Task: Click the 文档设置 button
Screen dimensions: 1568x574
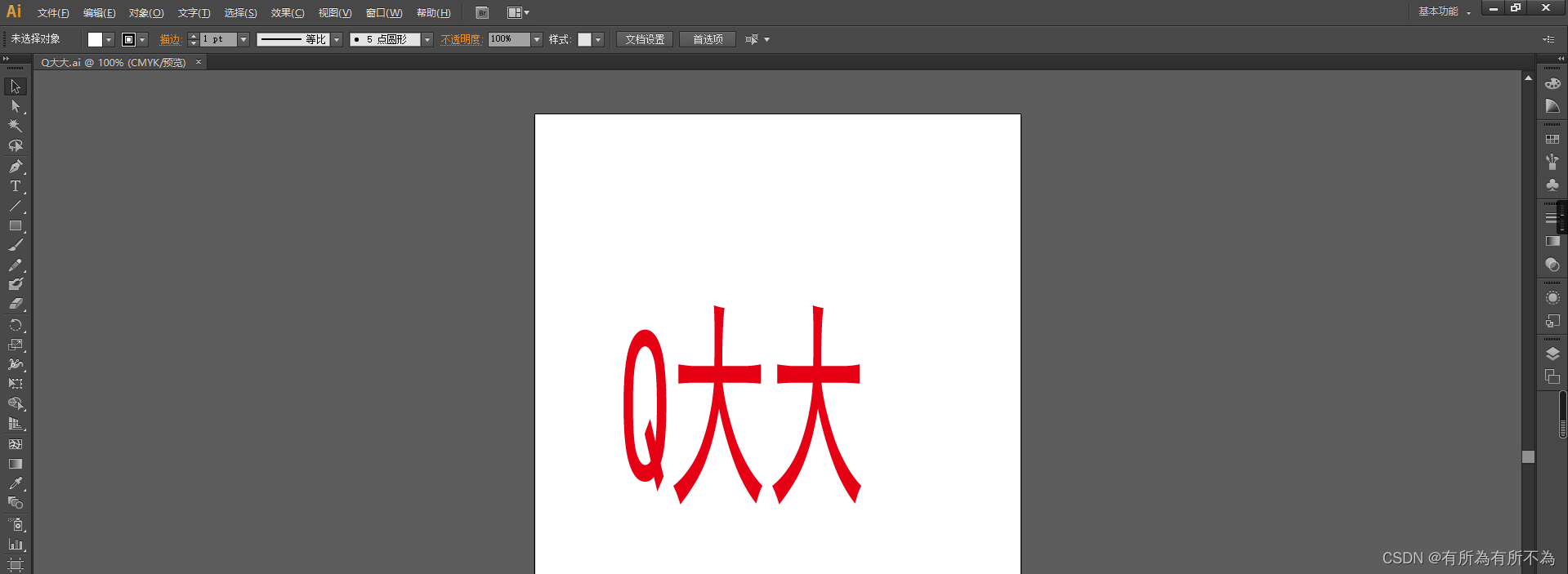Action: (x=645, y=39)
